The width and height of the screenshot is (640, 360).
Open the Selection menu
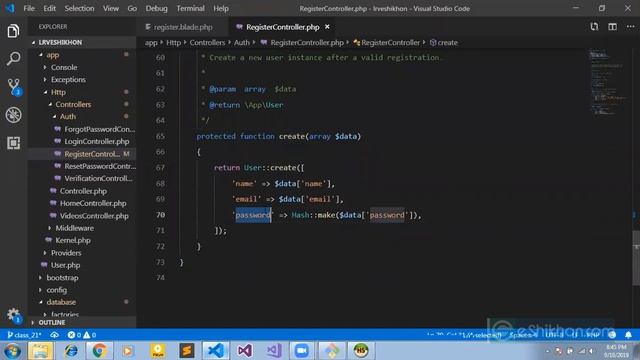tap(79, 8)
